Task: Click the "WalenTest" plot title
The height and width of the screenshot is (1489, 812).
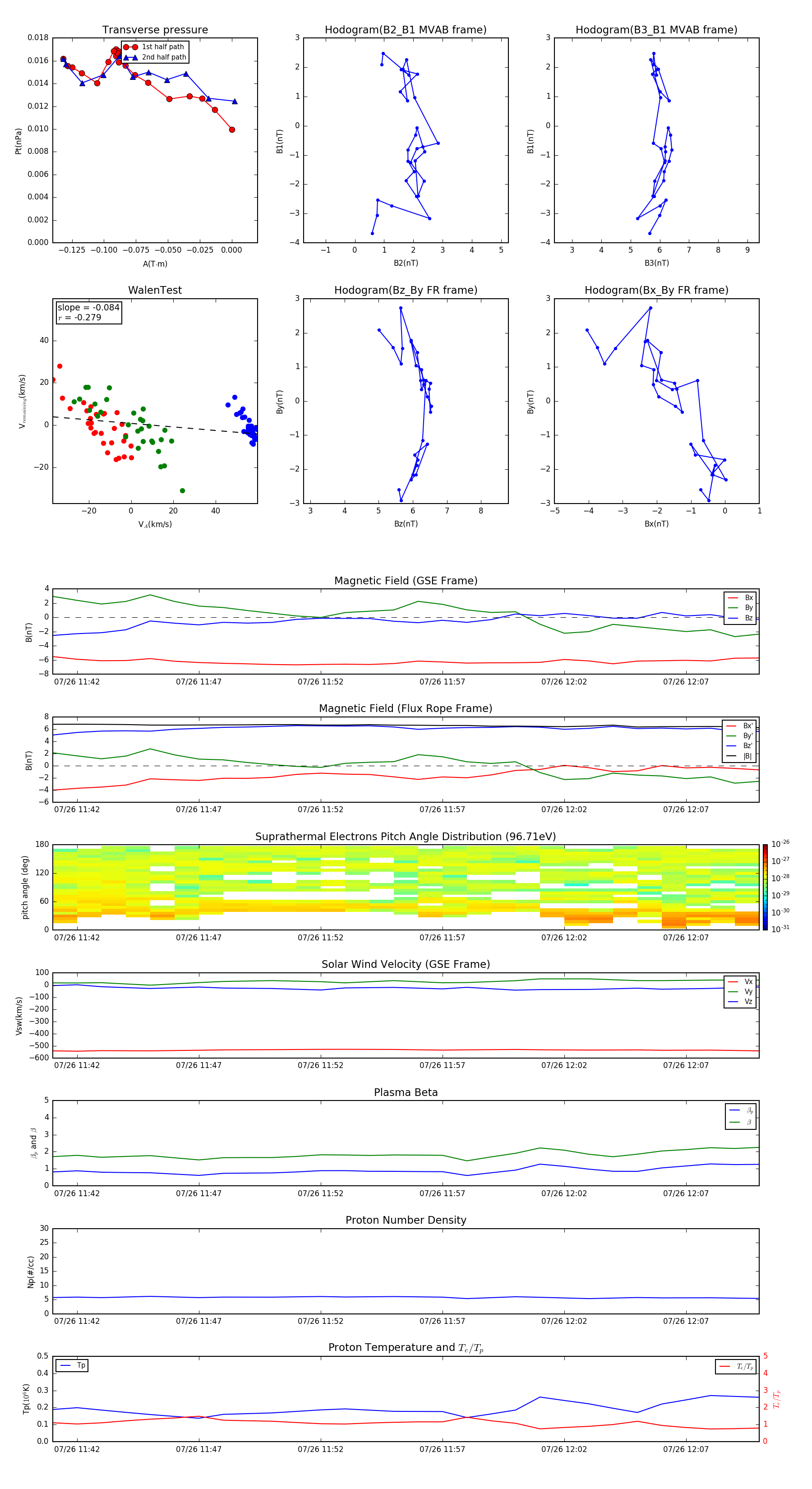Action: coord(155,290)
